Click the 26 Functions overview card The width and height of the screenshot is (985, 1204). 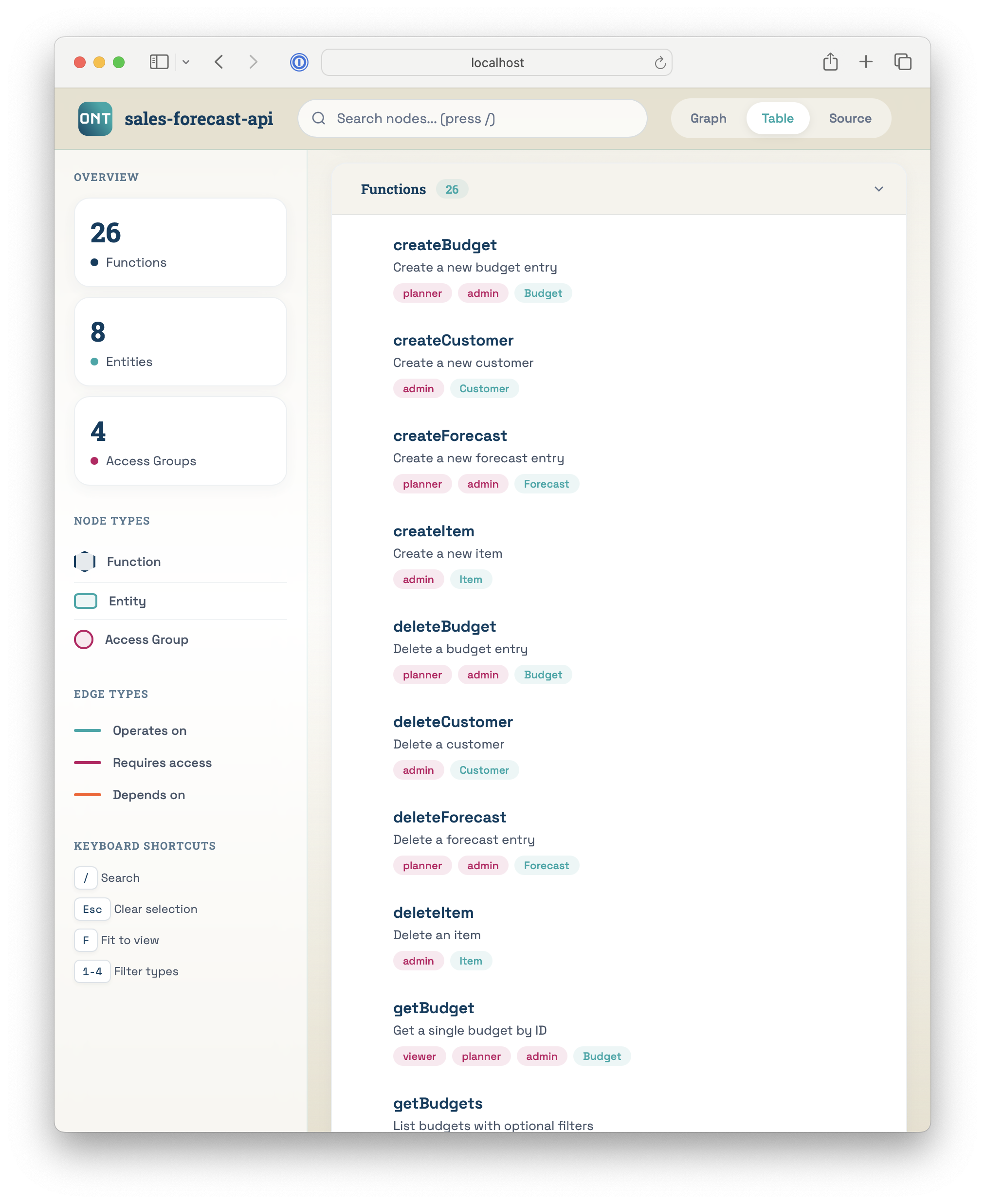coord(180,242)
